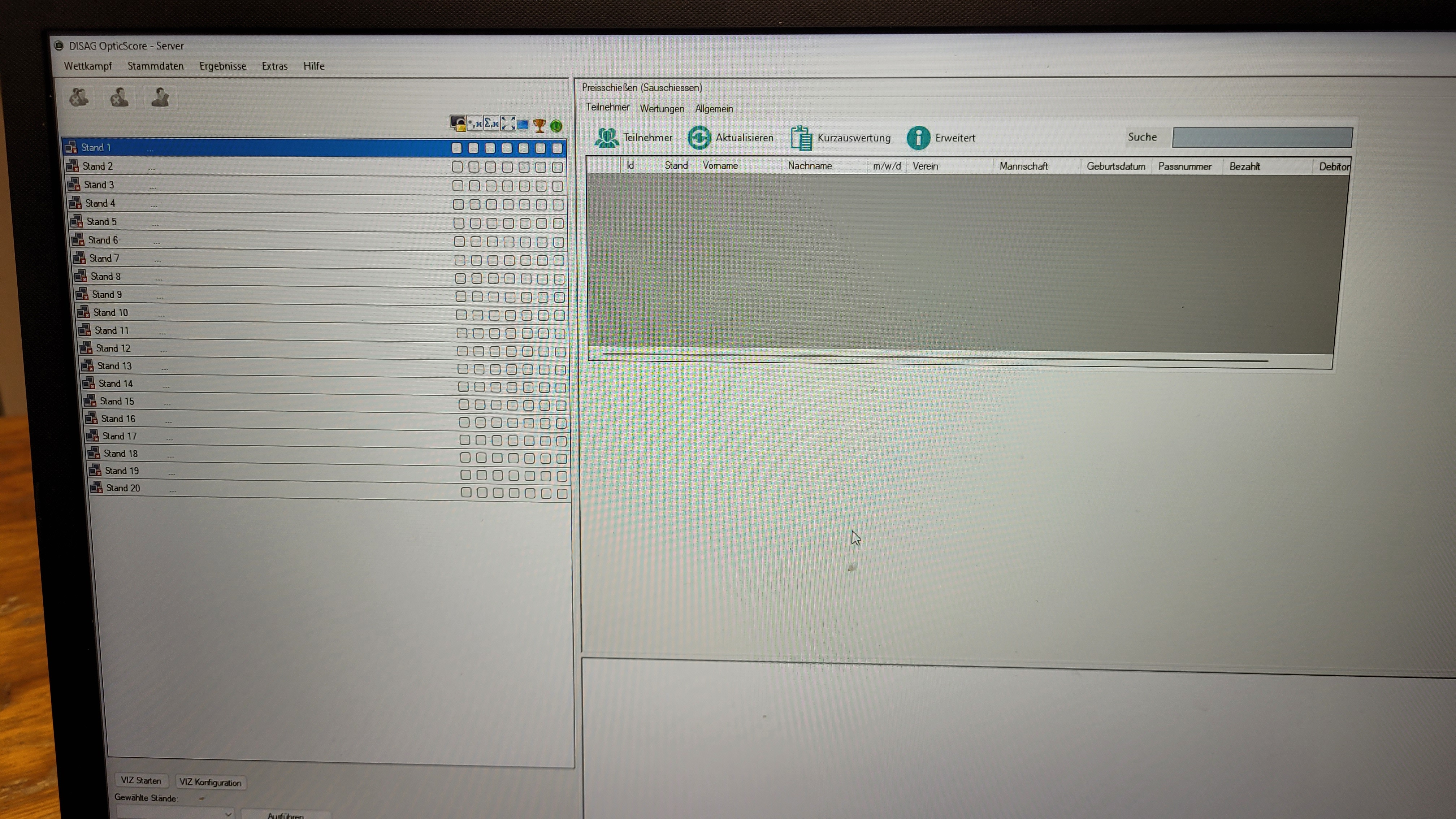
Task: Click the VIZ Starten button
Action: (141, 781)
